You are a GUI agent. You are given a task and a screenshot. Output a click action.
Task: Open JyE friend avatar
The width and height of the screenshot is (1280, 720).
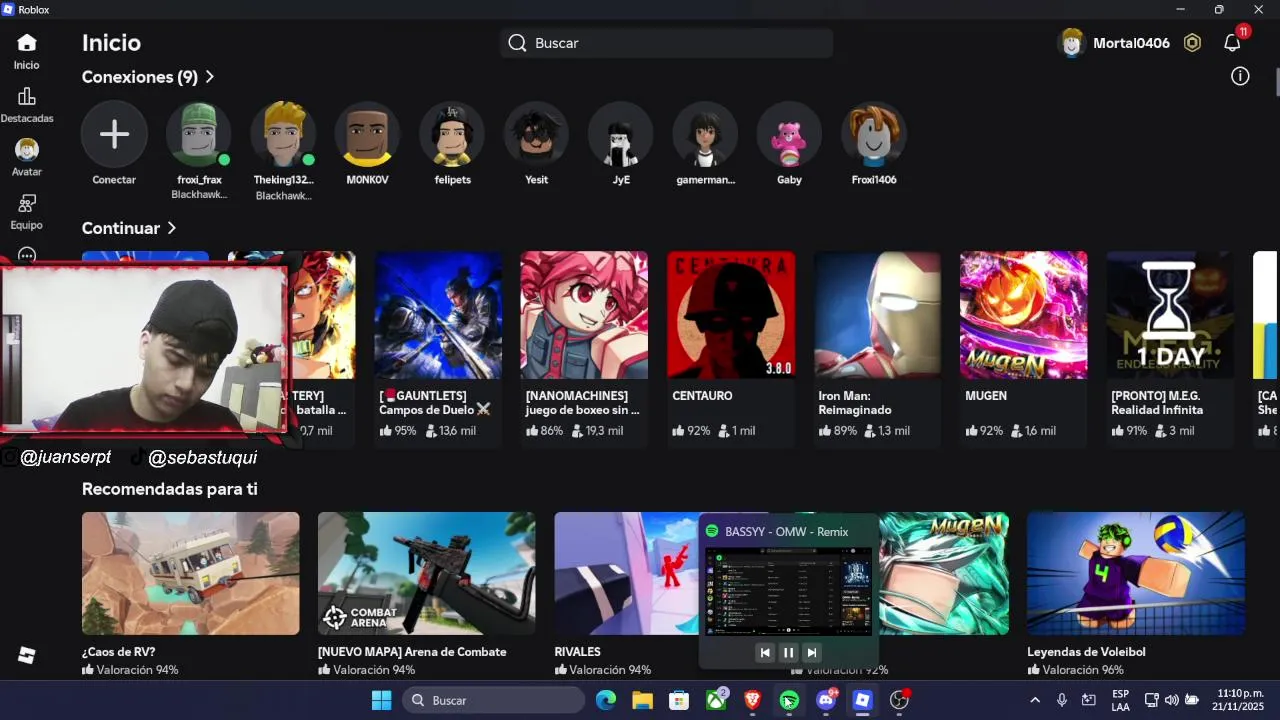click(621, 134)
